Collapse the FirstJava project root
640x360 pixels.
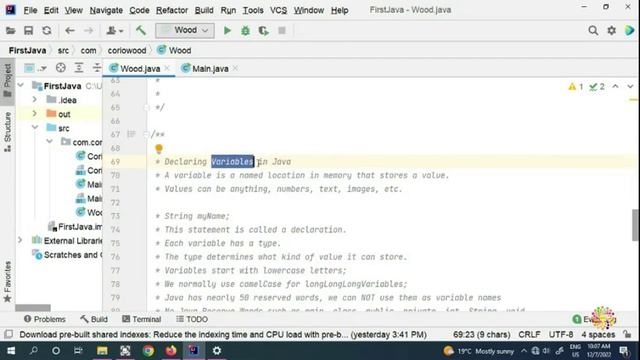[20, 86]
